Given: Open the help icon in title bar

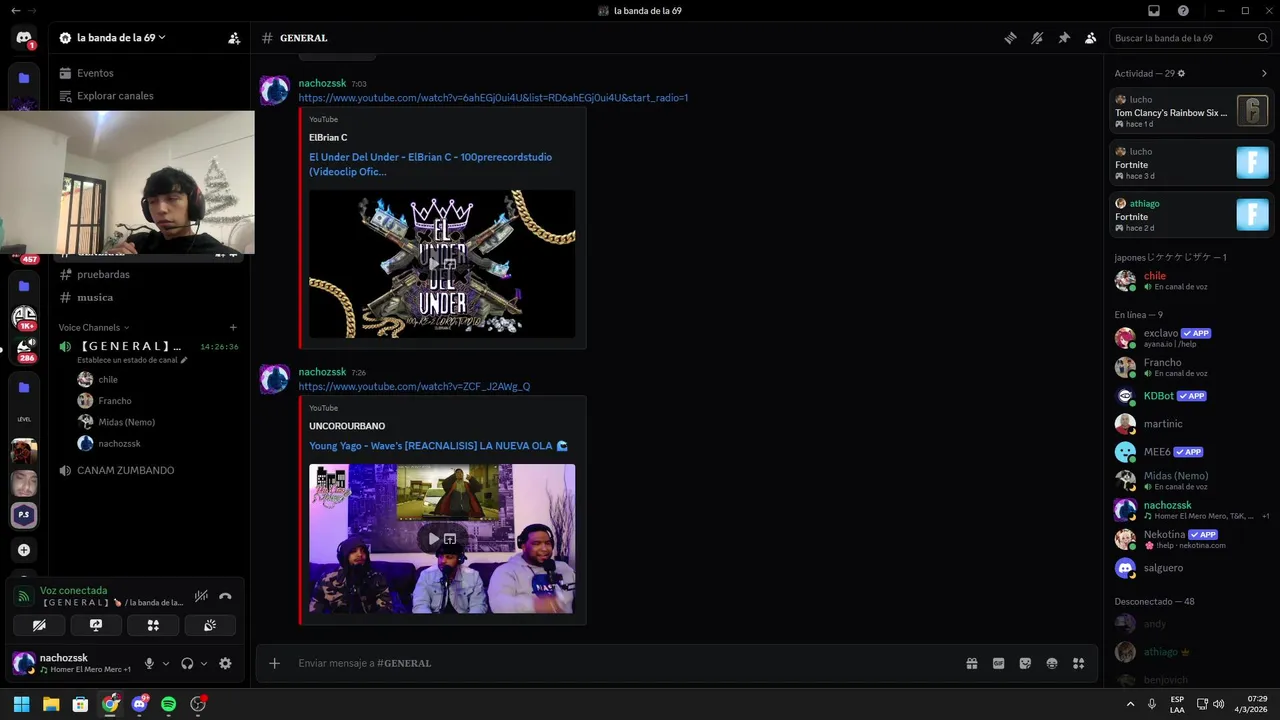Looking at the screenshot, I should tap(1183, 11).
